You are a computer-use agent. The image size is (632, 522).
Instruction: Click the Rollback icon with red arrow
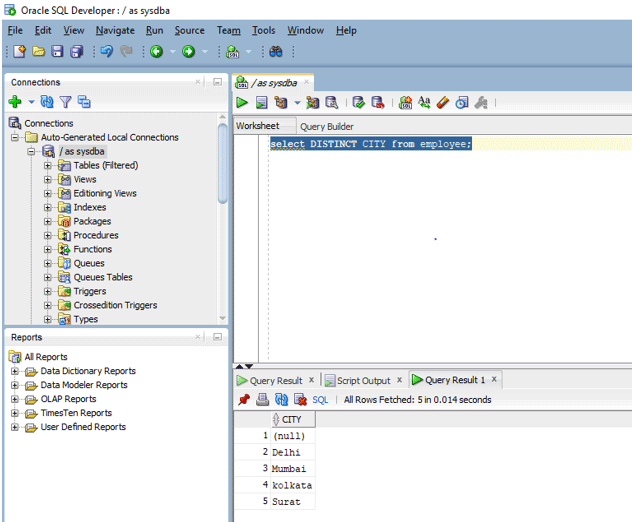coord(378,103)
